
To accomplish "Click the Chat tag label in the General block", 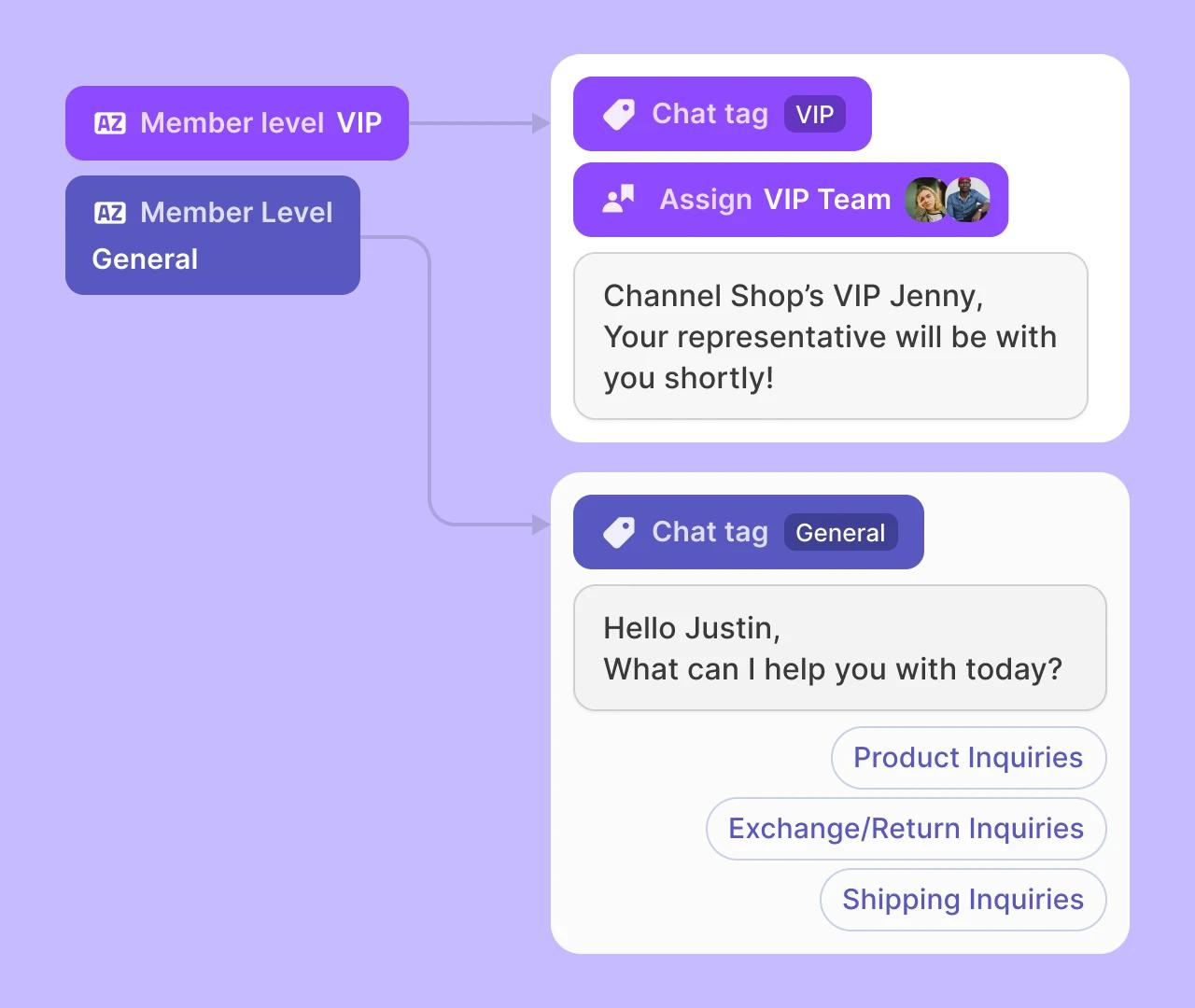I will click(710, 532).
